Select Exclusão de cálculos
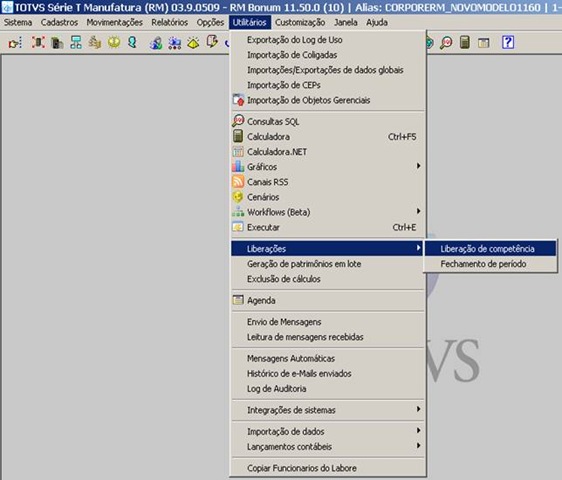The width and height of the screenshot is (562, 480). coord(328,279)
